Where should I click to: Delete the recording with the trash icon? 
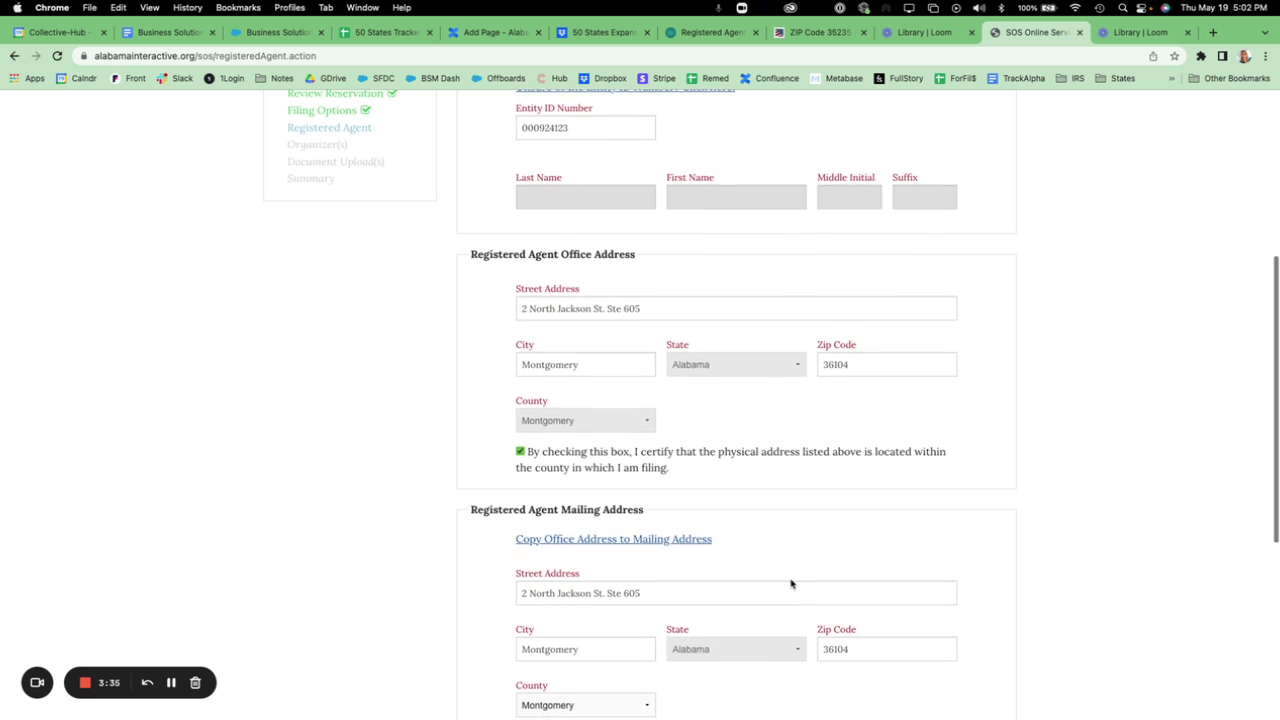point(195,683)
